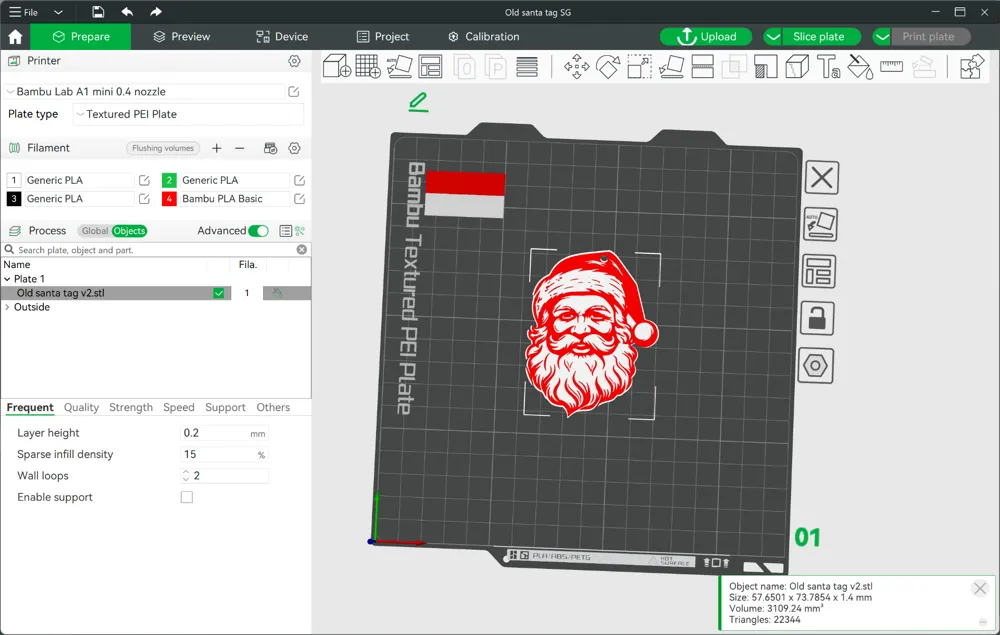Image resolution: width=1000 pixels, height=635 pixels.
Task: Arrange objects on plate 01
Action: coord(818,271)
